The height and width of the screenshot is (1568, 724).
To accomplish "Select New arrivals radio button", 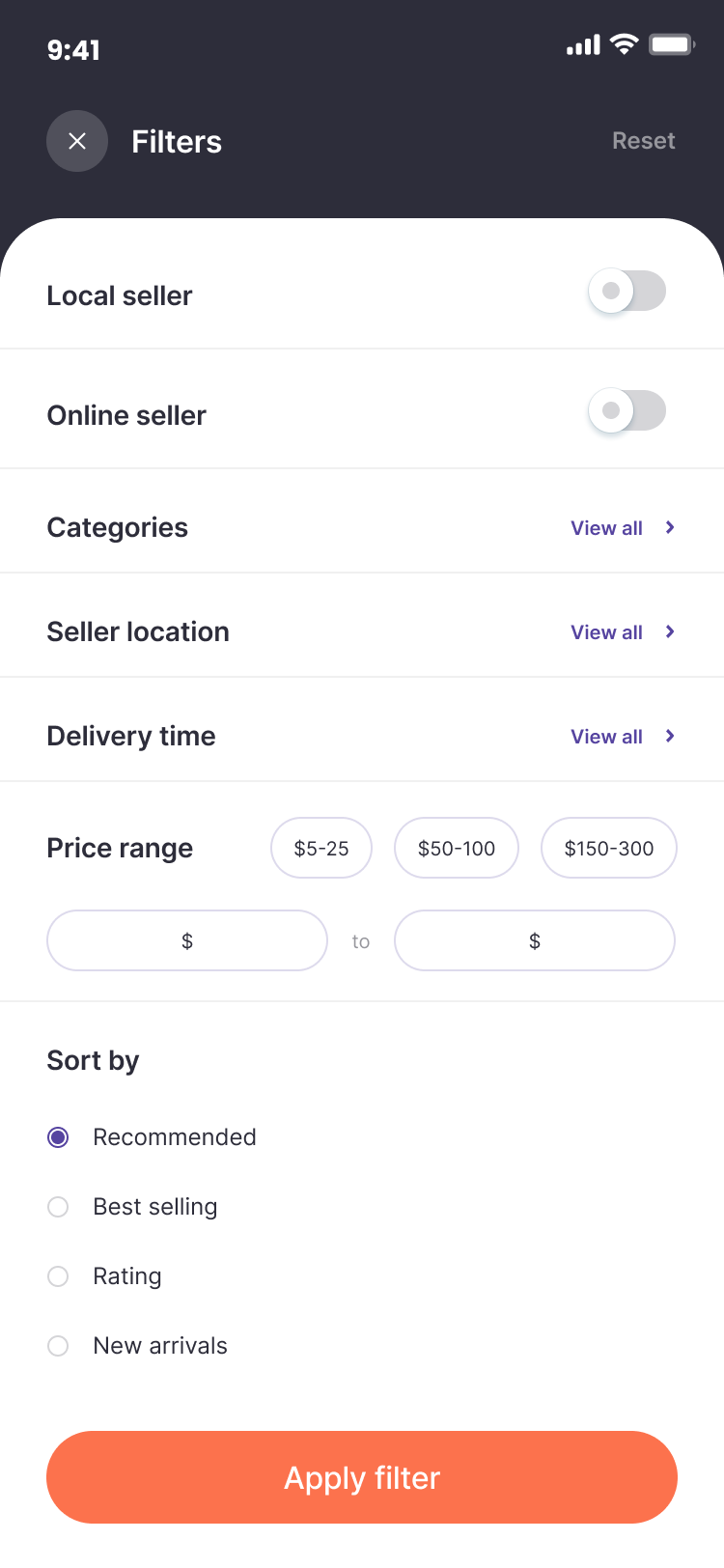I will point(58,1346).
